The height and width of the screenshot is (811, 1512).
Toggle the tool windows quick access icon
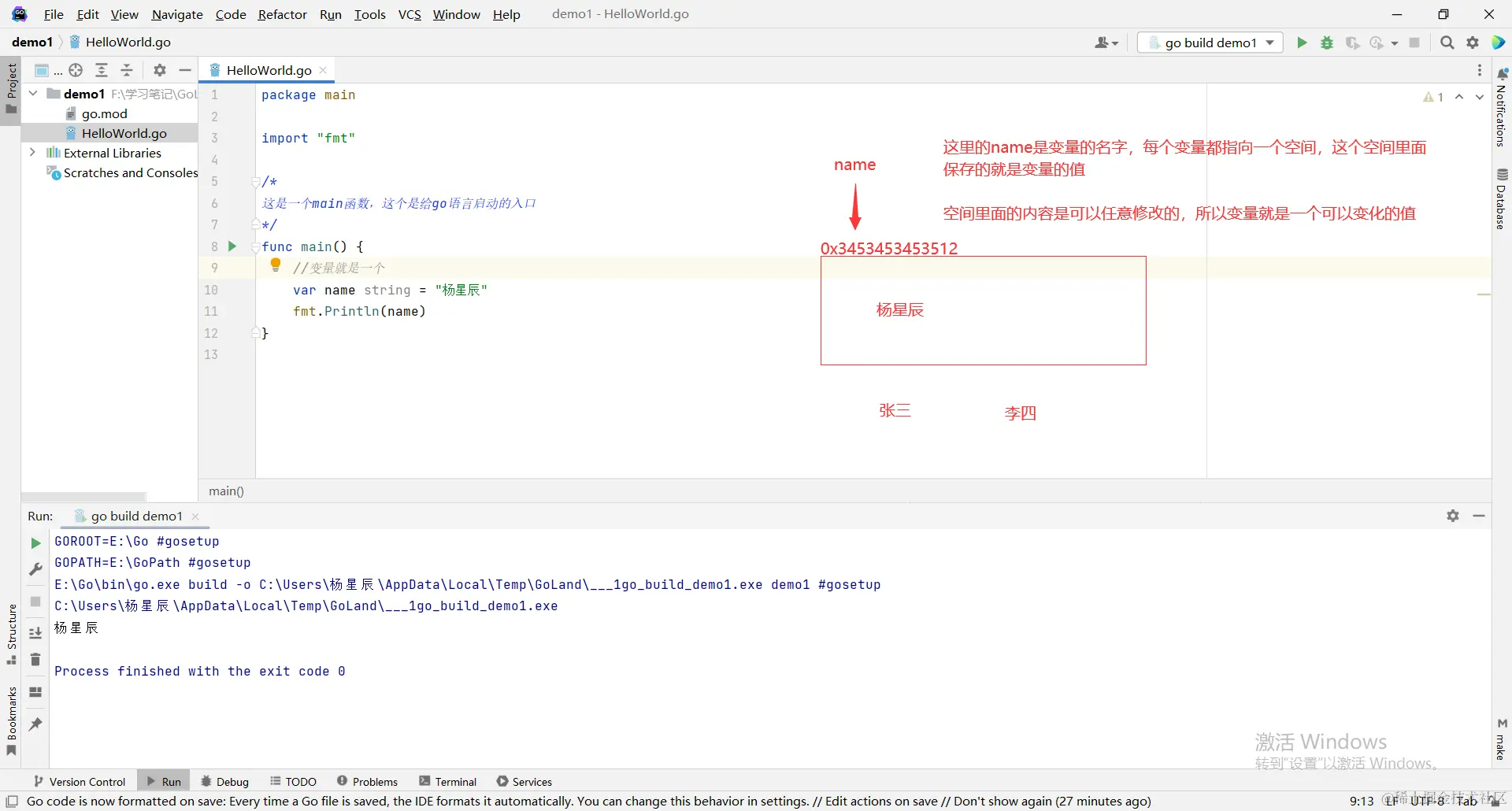tap(12, 801)
